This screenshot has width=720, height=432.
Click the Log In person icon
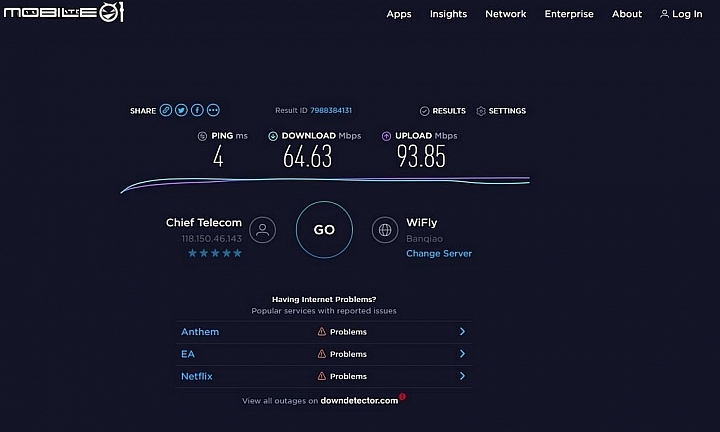tap(664, 14)
